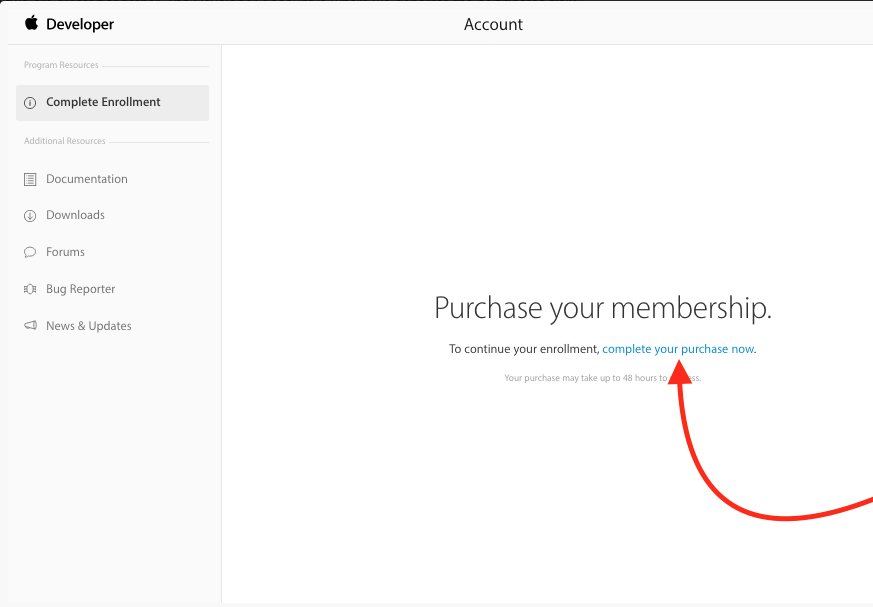
Task: Click the Additional Resources section label
Action: pyautogui.click(x=65, y=141)
